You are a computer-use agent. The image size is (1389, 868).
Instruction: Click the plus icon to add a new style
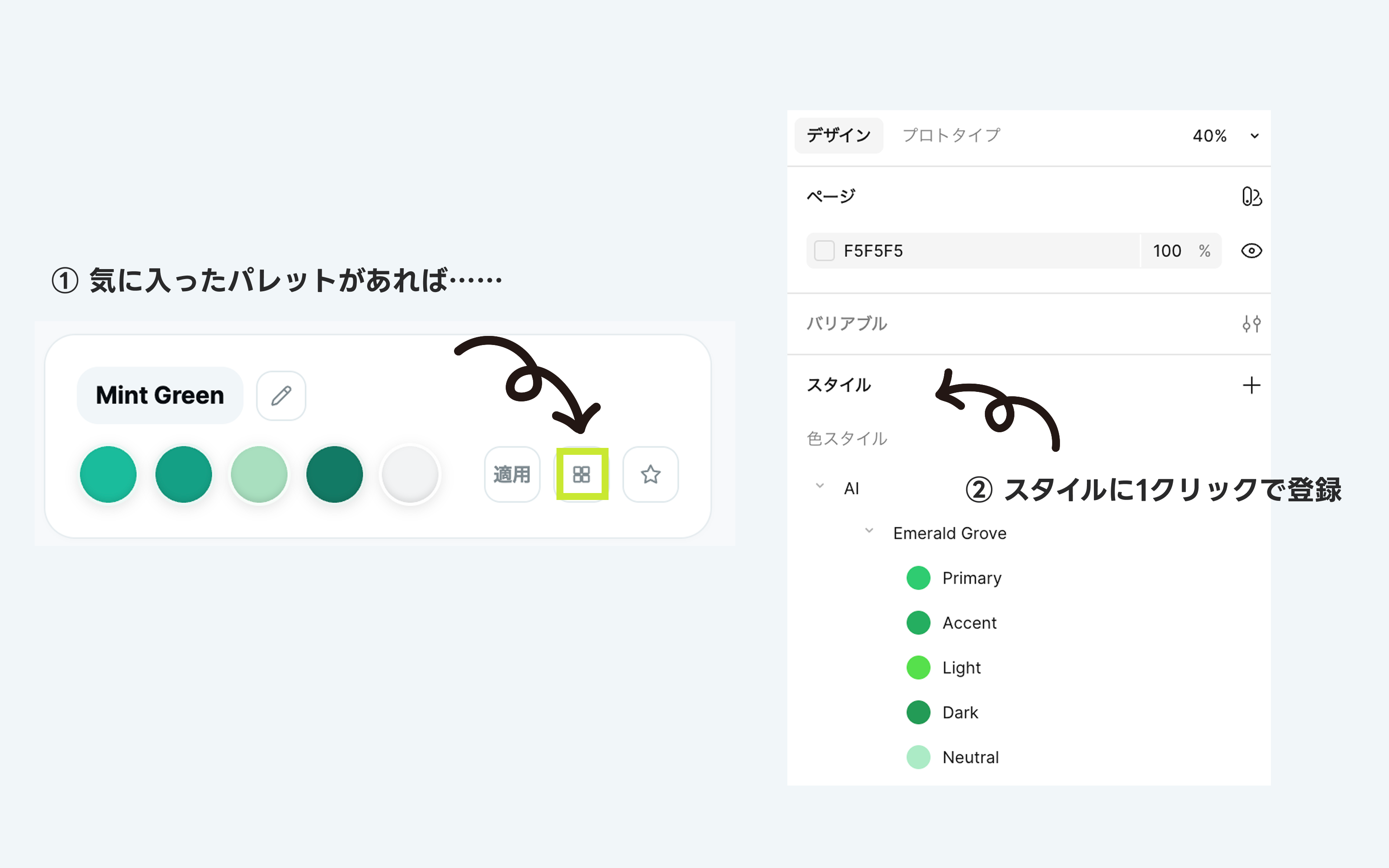(1252, 385)
